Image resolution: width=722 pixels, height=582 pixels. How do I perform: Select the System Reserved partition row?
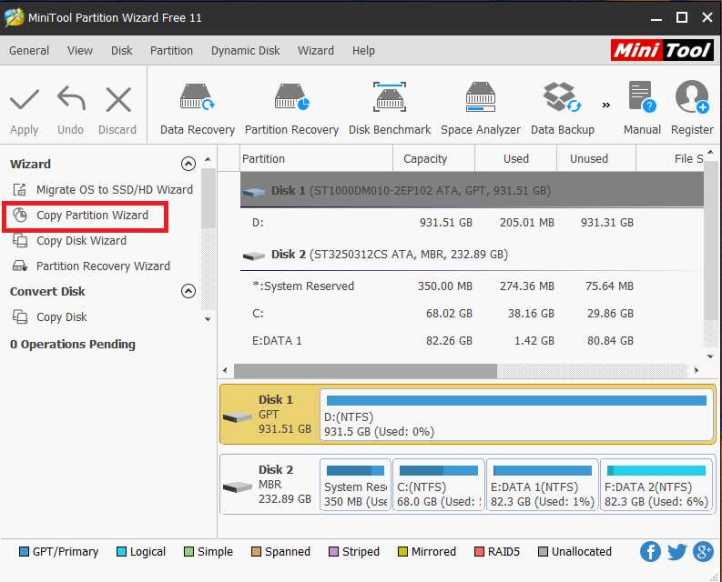[472, 286]
